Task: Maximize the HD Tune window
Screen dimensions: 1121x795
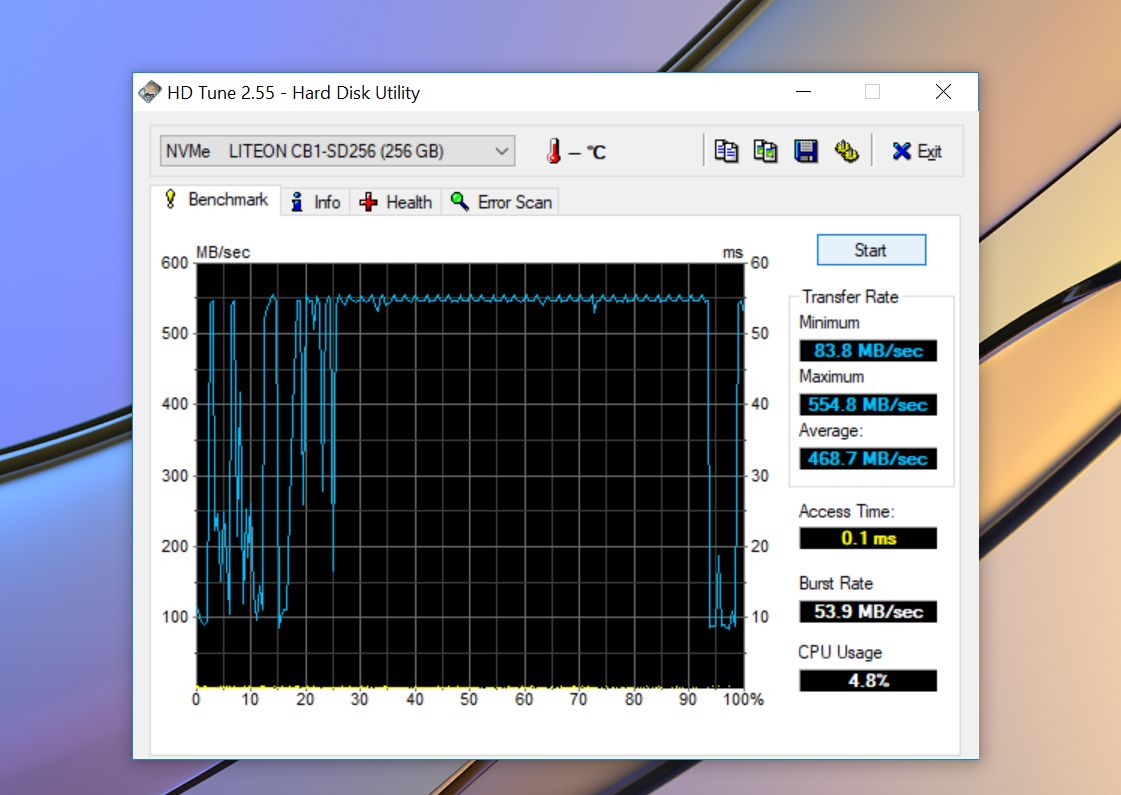Action: pyautogui.click(x=872, y=92)
